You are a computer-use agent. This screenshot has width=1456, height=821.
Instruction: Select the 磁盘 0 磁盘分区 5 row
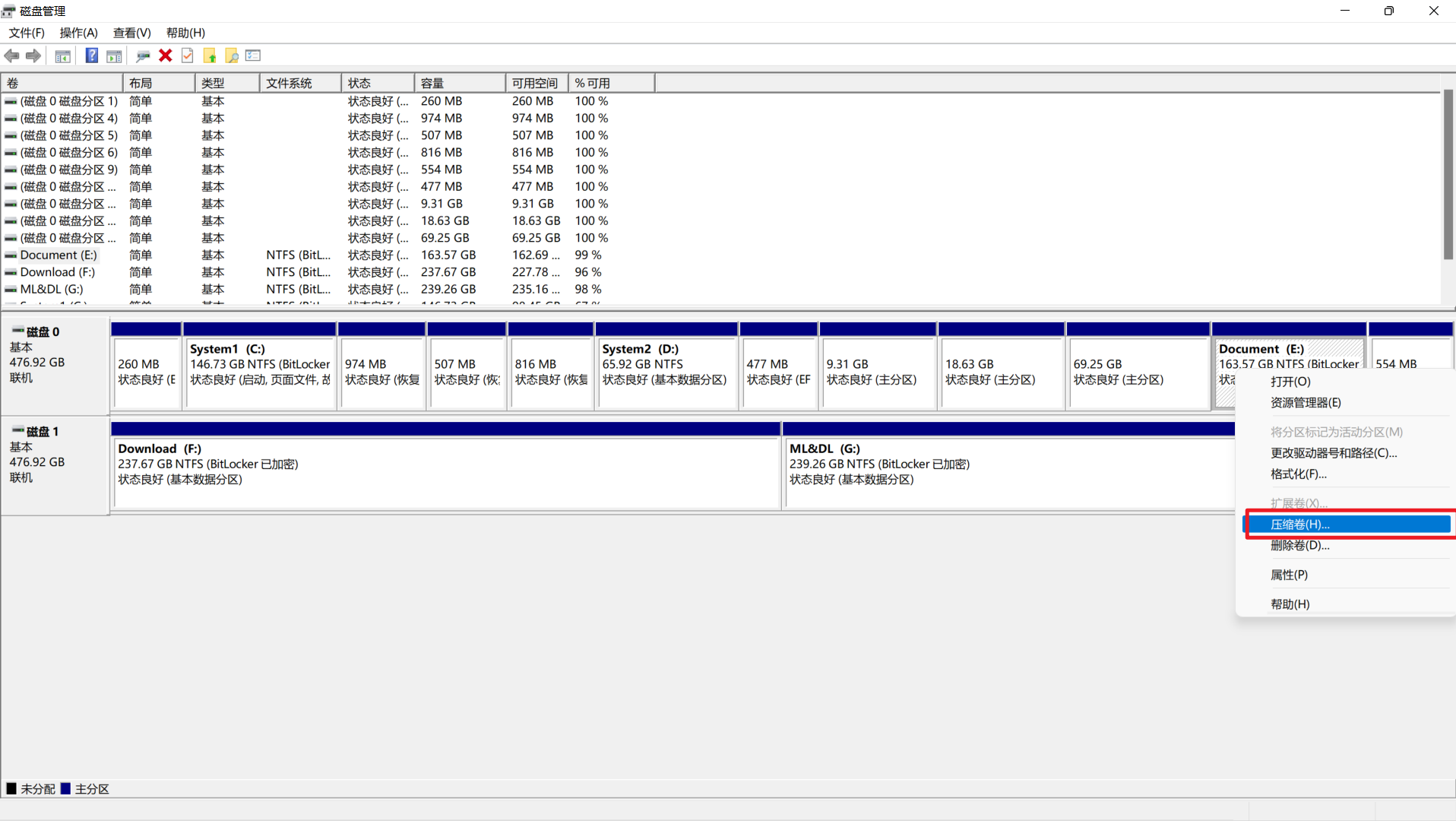point(327,135)
